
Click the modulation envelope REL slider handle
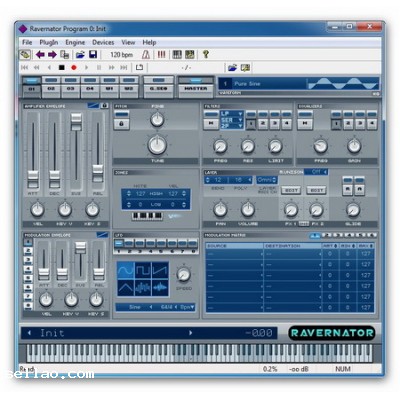point(99,274)
